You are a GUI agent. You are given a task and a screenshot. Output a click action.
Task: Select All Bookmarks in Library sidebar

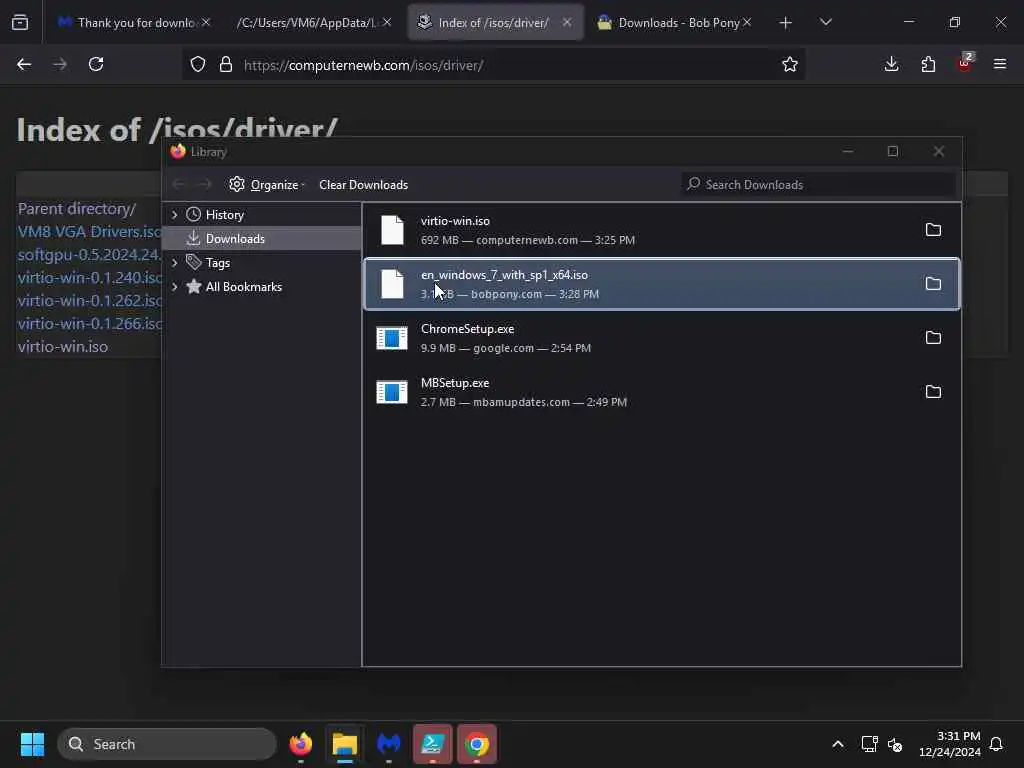pos(244,287)
